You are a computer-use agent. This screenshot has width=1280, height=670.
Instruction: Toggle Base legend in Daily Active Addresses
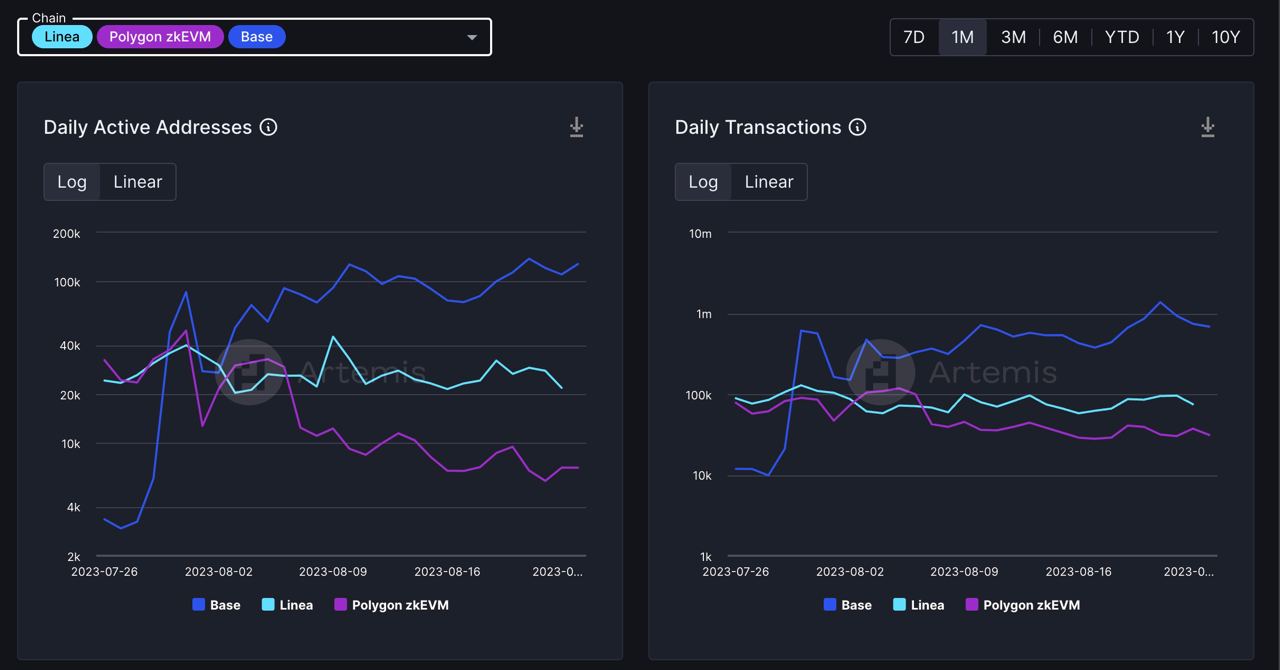tap(216, 605)
